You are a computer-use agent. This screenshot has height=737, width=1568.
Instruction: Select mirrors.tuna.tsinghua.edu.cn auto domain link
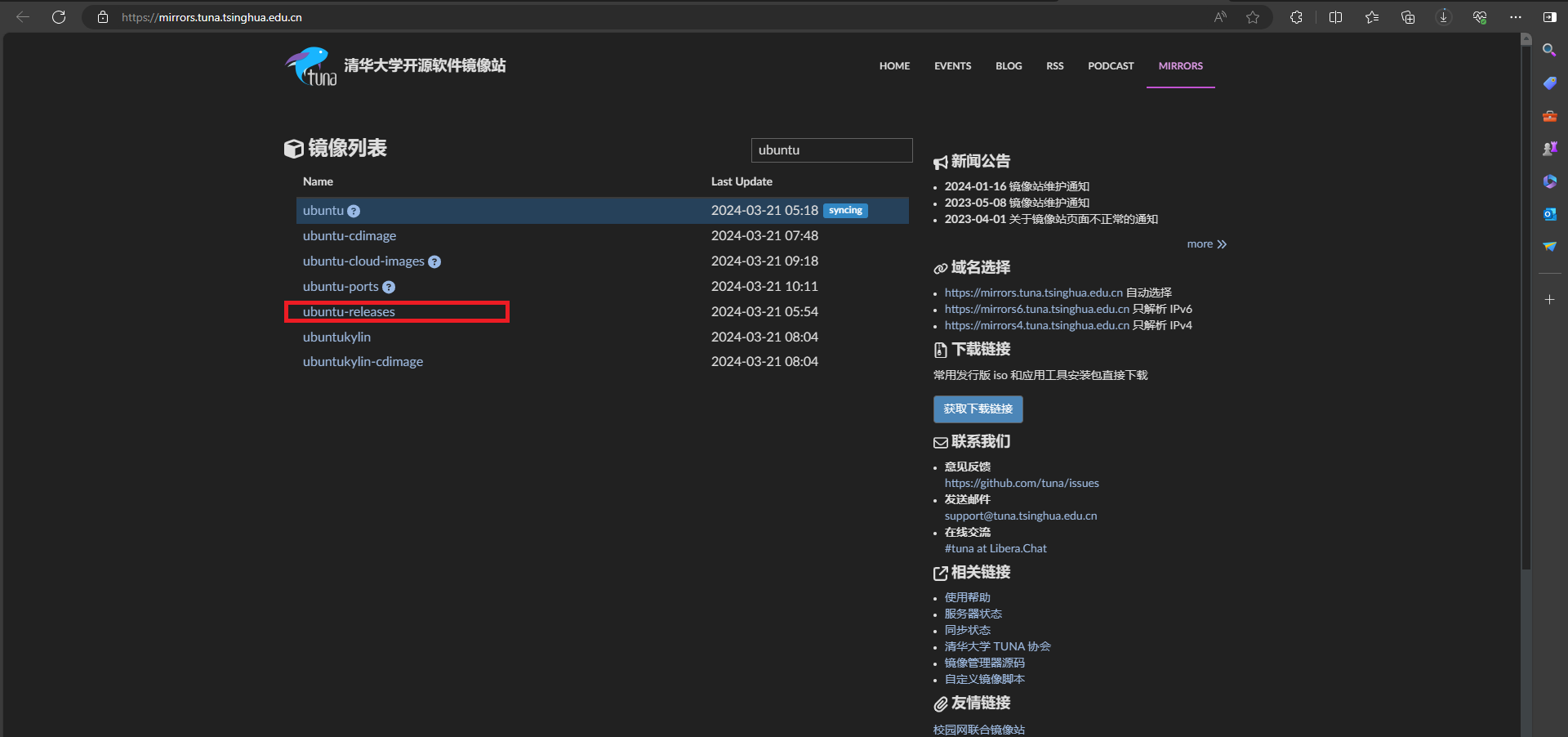1034,293
